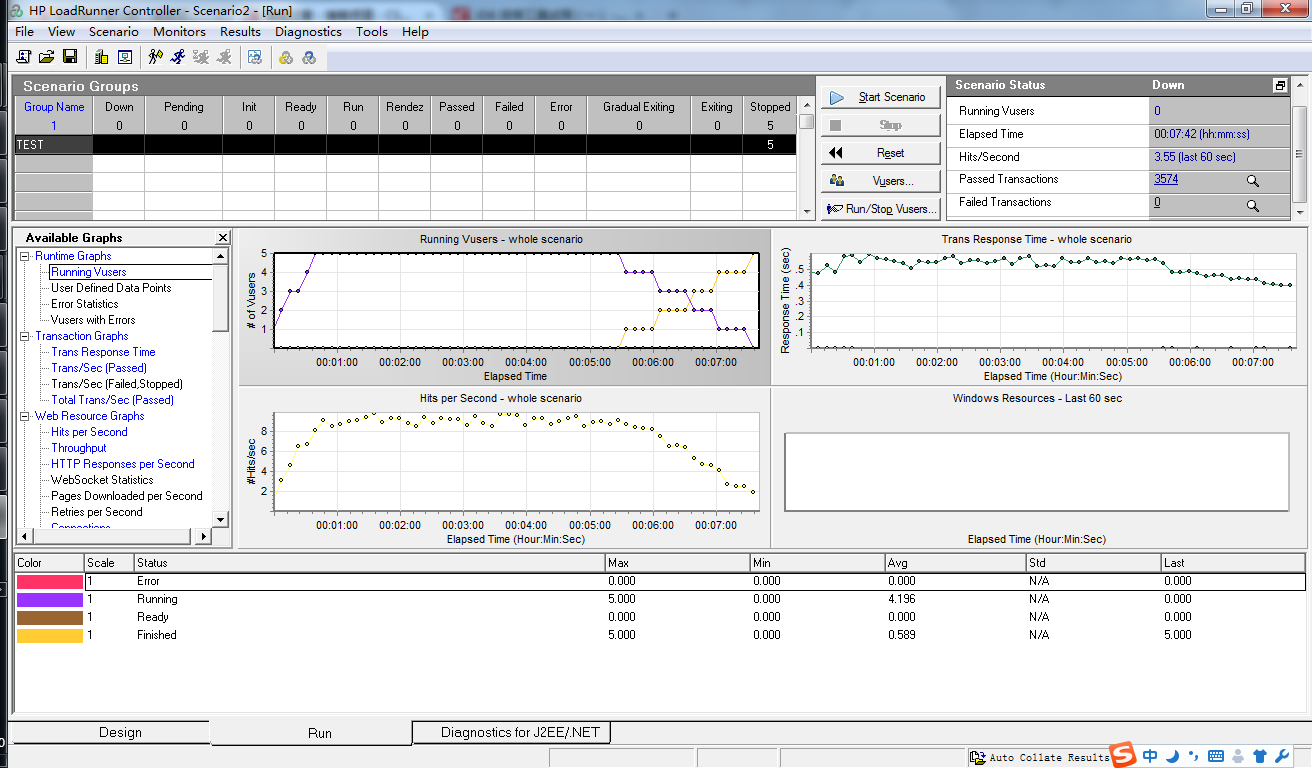Close the Available Graphs panel
Viewport: 1312px width, 768px height.
click(x=223, y=238)
